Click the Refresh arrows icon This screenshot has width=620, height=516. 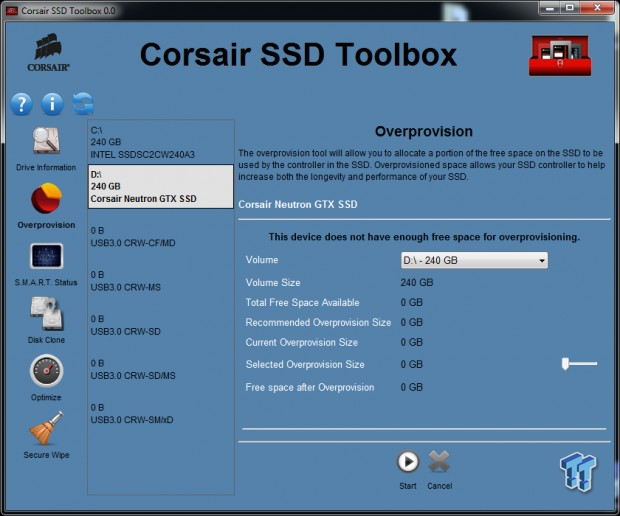[x=83, y=104]
